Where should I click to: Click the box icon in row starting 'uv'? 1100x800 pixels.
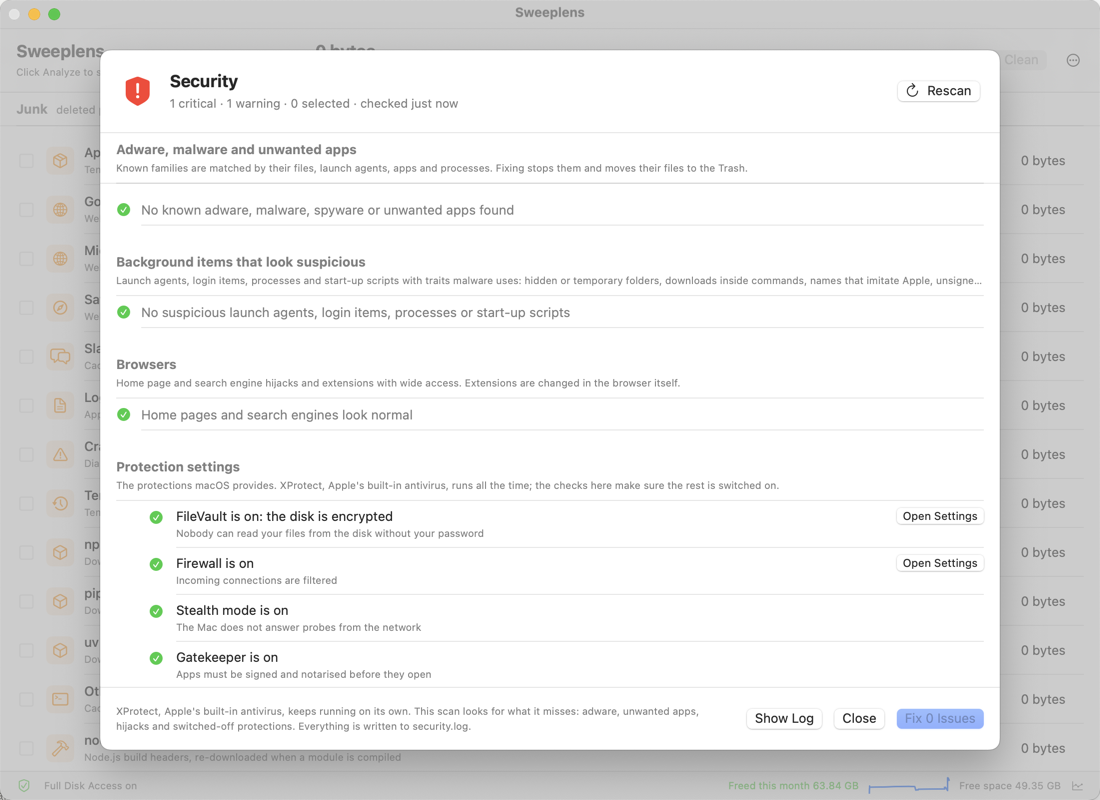[x=60, y=651]
